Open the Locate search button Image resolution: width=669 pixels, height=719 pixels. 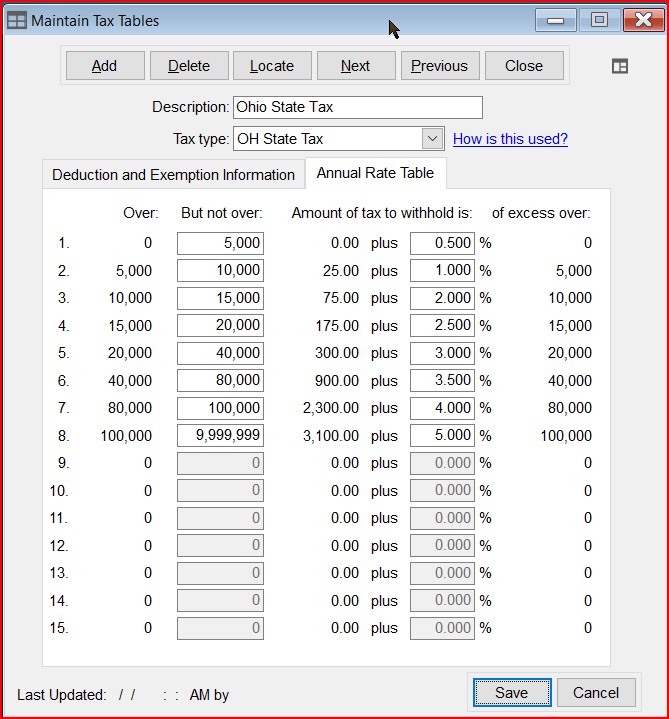pos(272,66)
